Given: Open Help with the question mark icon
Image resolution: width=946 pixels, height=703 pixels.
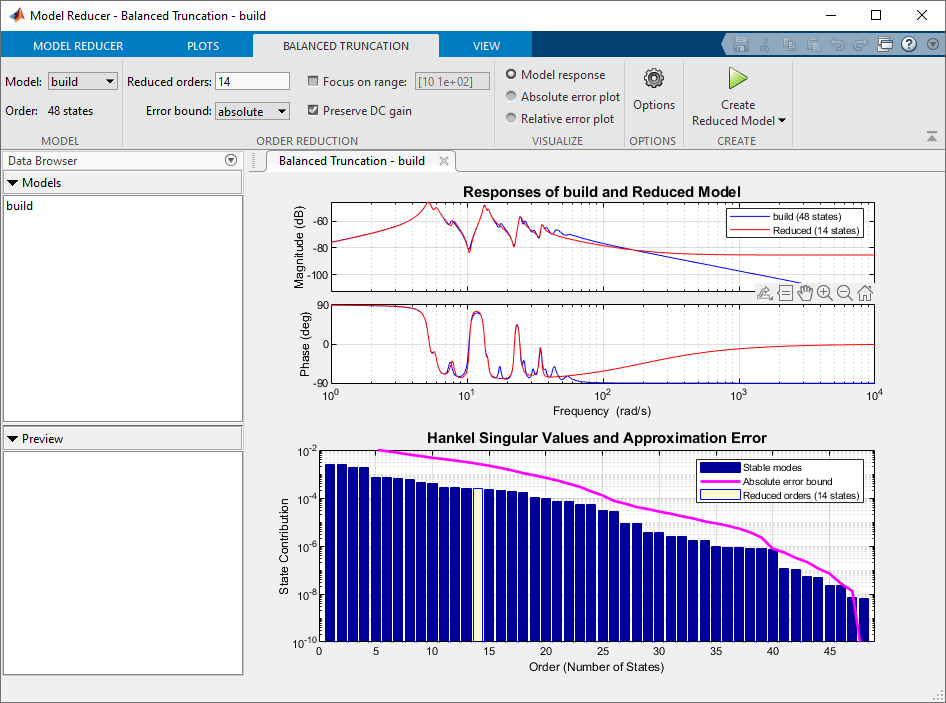Looking at the screenshot, I should (908, 44).
